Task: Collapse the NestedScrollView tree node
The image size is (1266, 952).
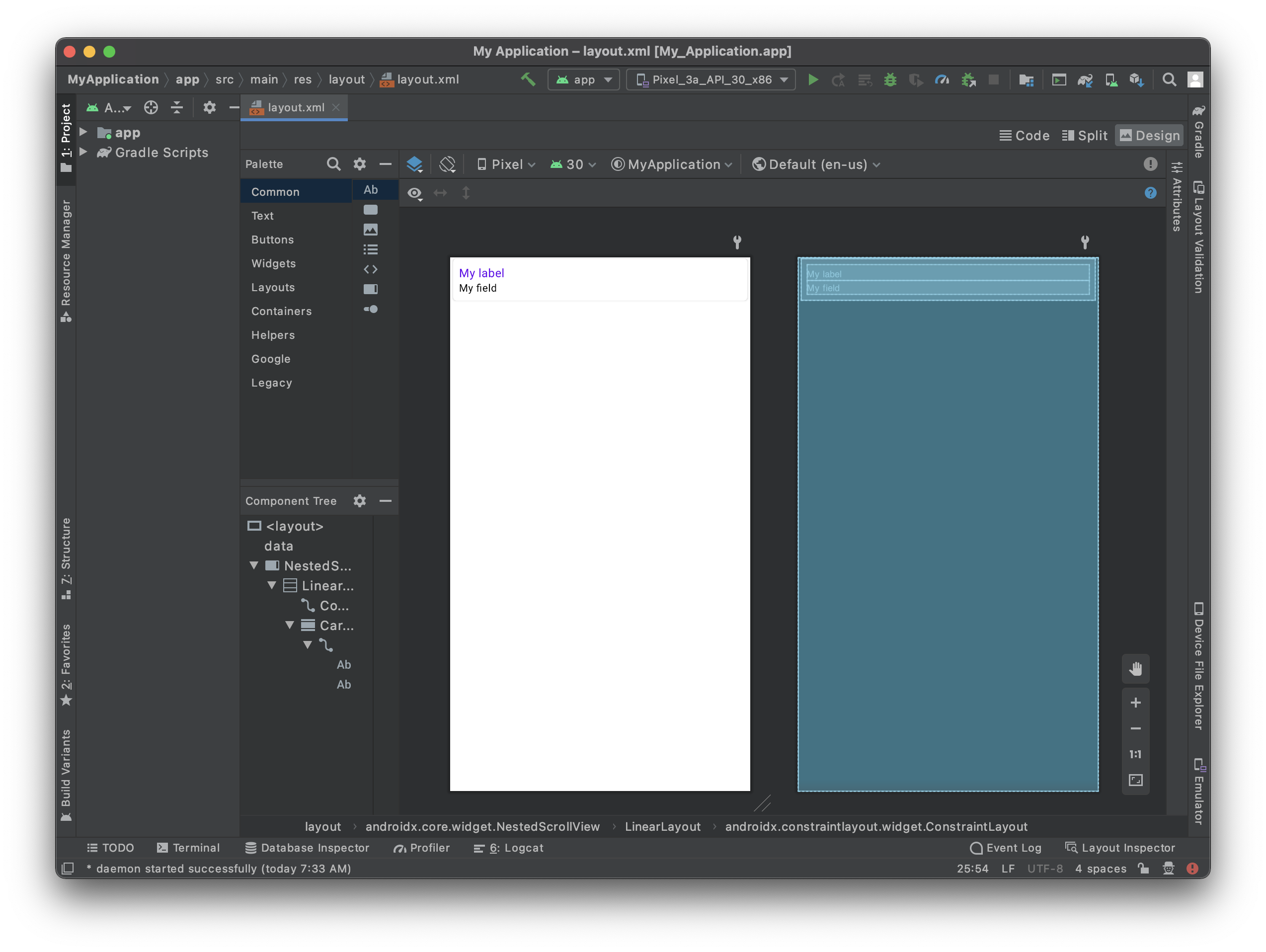Action: pos(254,565)
